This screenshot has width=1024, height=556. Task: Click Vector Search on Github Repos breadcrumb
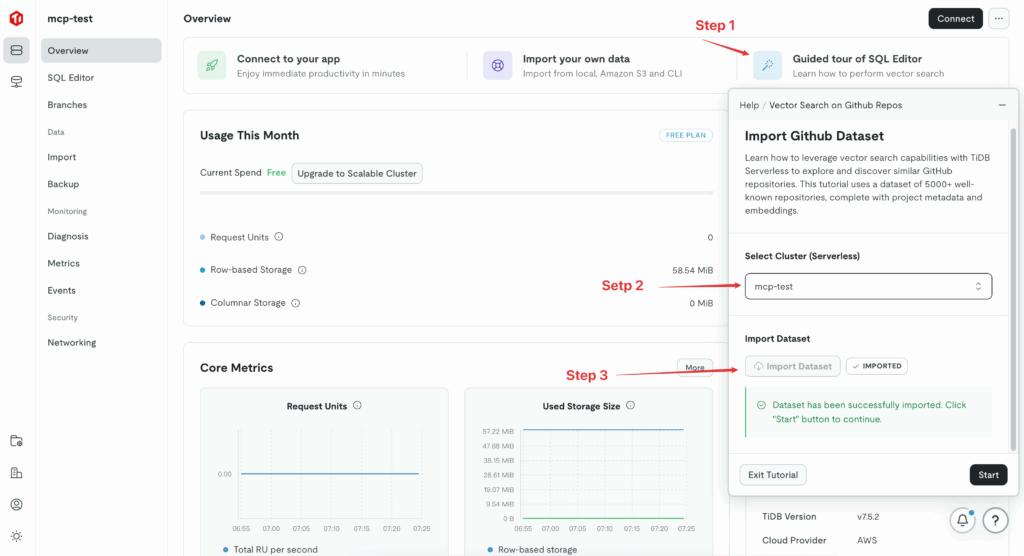click(x=835, y=105)
